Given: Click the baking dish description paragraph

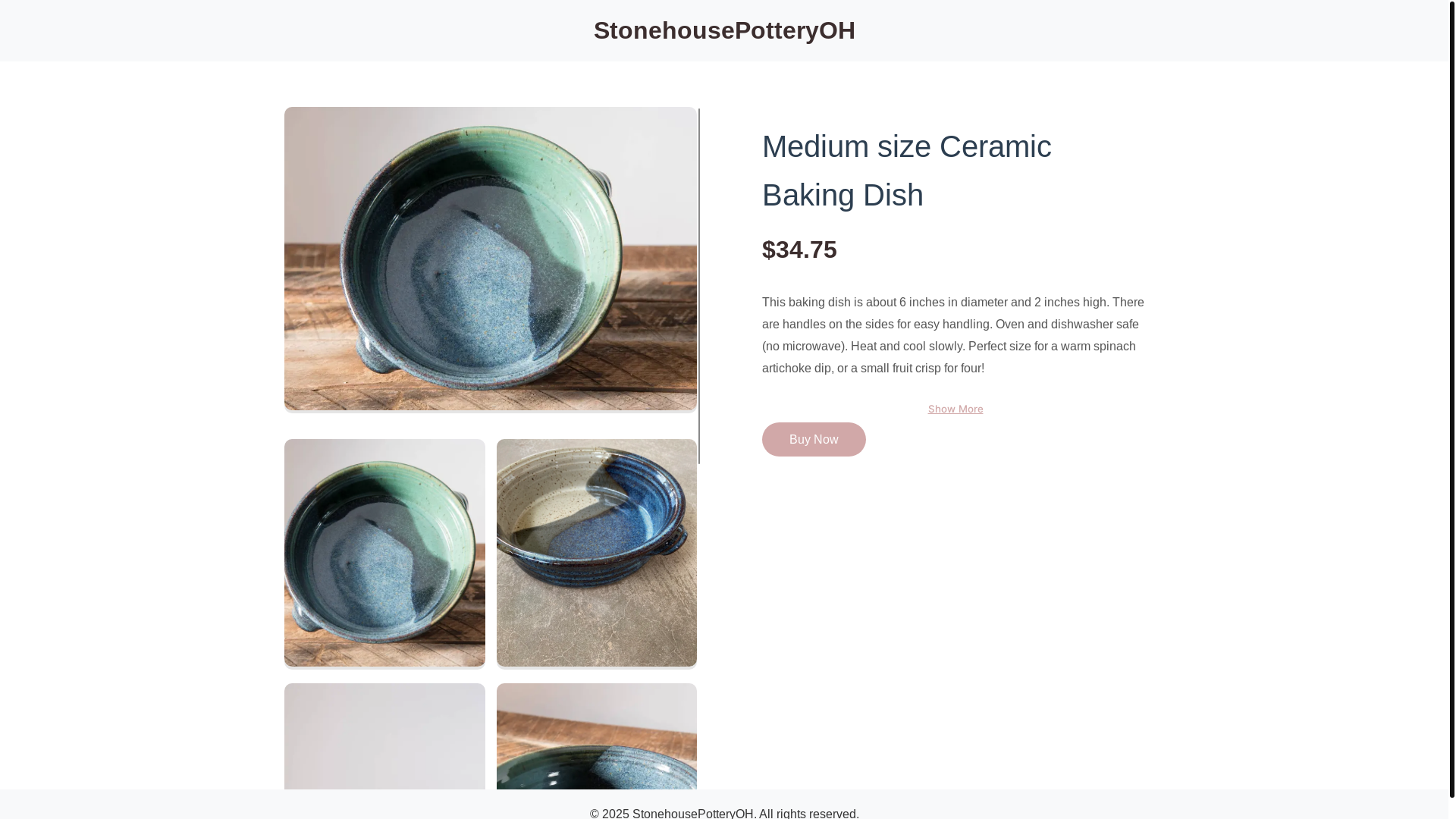Looking at the screenshot, I should pos(953,335).
